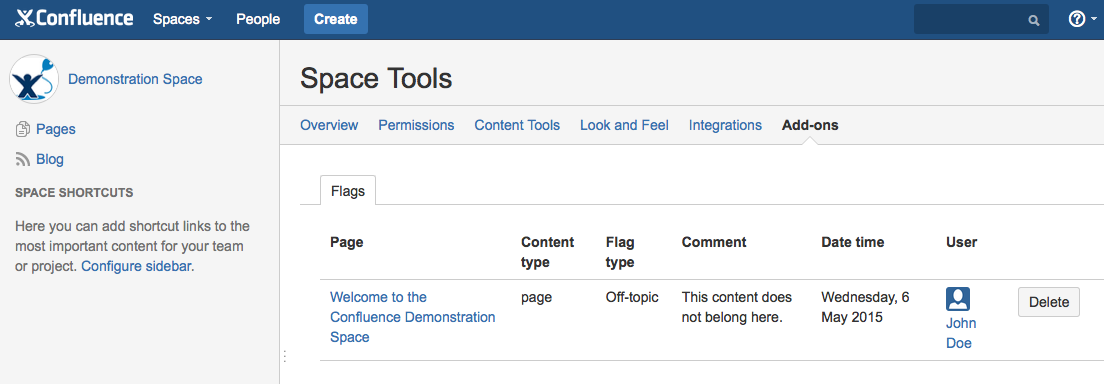Select the Add-ons tab

click(810, 125)
